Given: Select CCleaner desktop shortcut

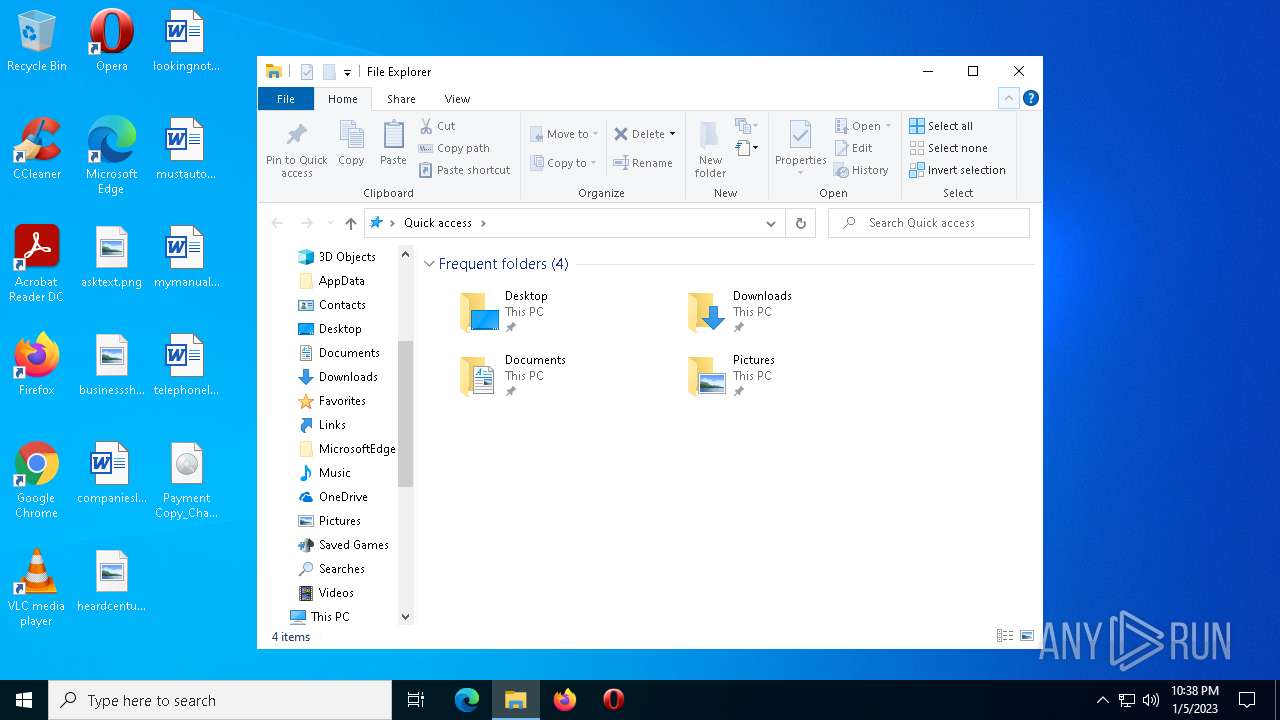Looking at the screenshot, I should point(37,150).
